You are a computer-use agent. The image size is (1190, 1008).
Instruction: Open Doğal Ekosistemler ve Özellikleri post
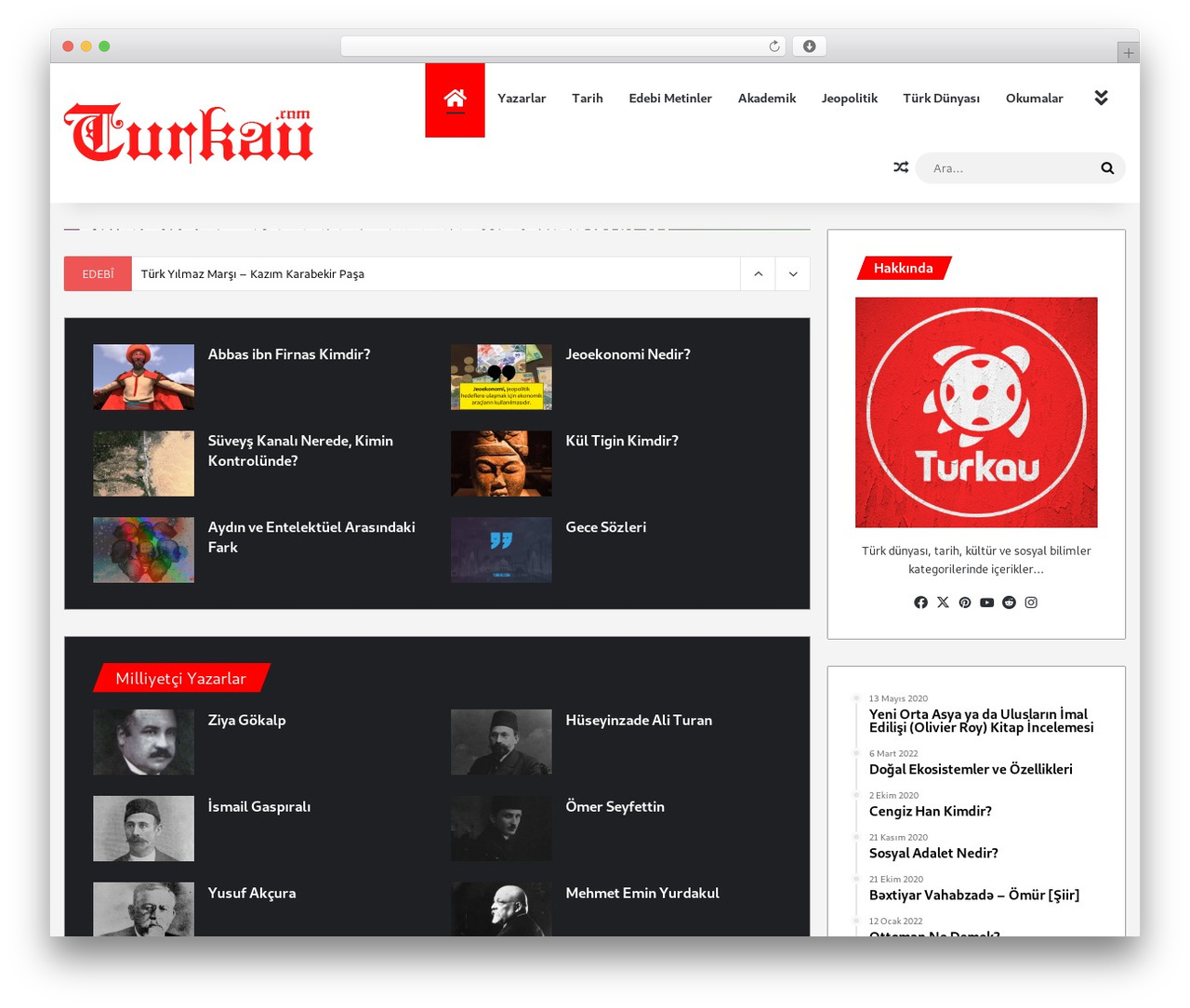pyautogui.click(x=971, y=770)
